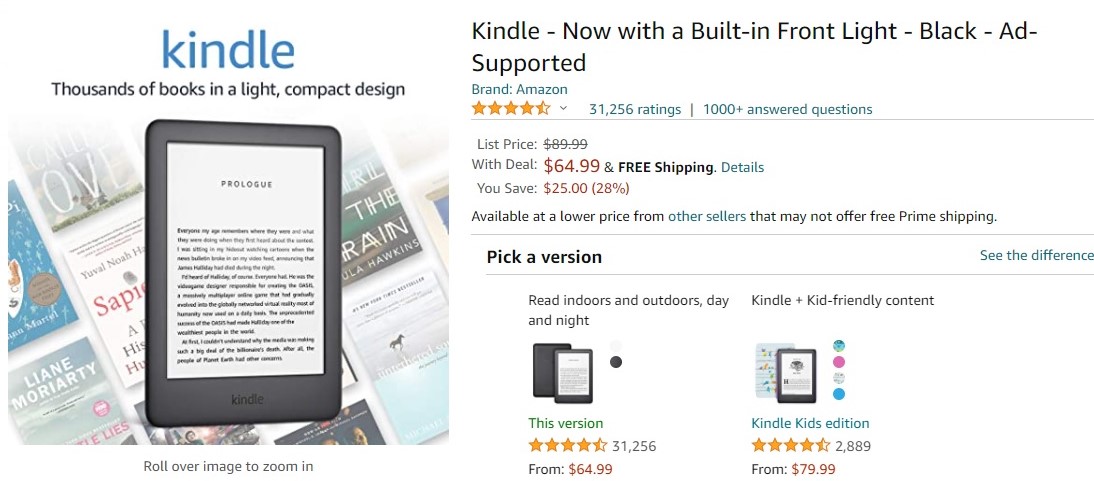Pick the blue Kindle Kids color swatch
Image resolution: width=1094 pixels, height=481 pixels.
[x=839, y=393]
